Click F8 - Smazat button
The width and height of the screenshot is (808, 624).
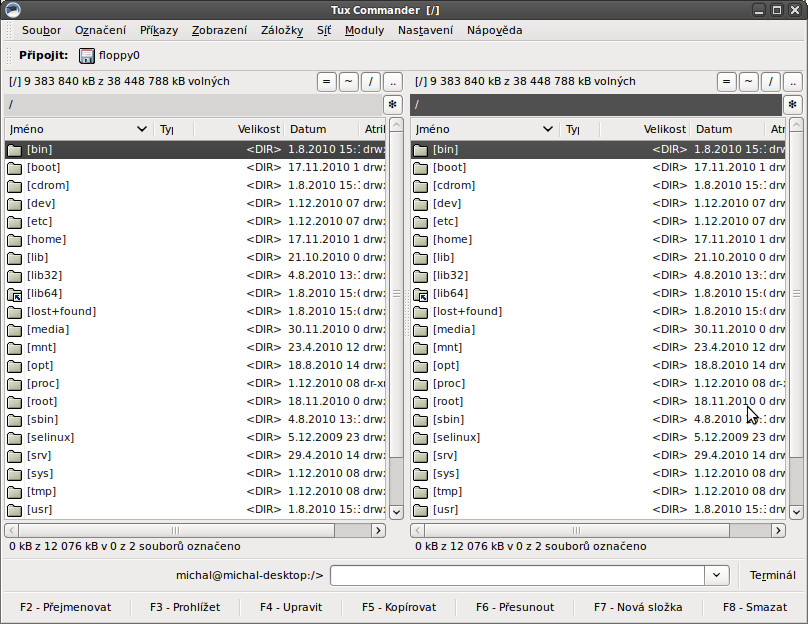click(x=755, y=607)
